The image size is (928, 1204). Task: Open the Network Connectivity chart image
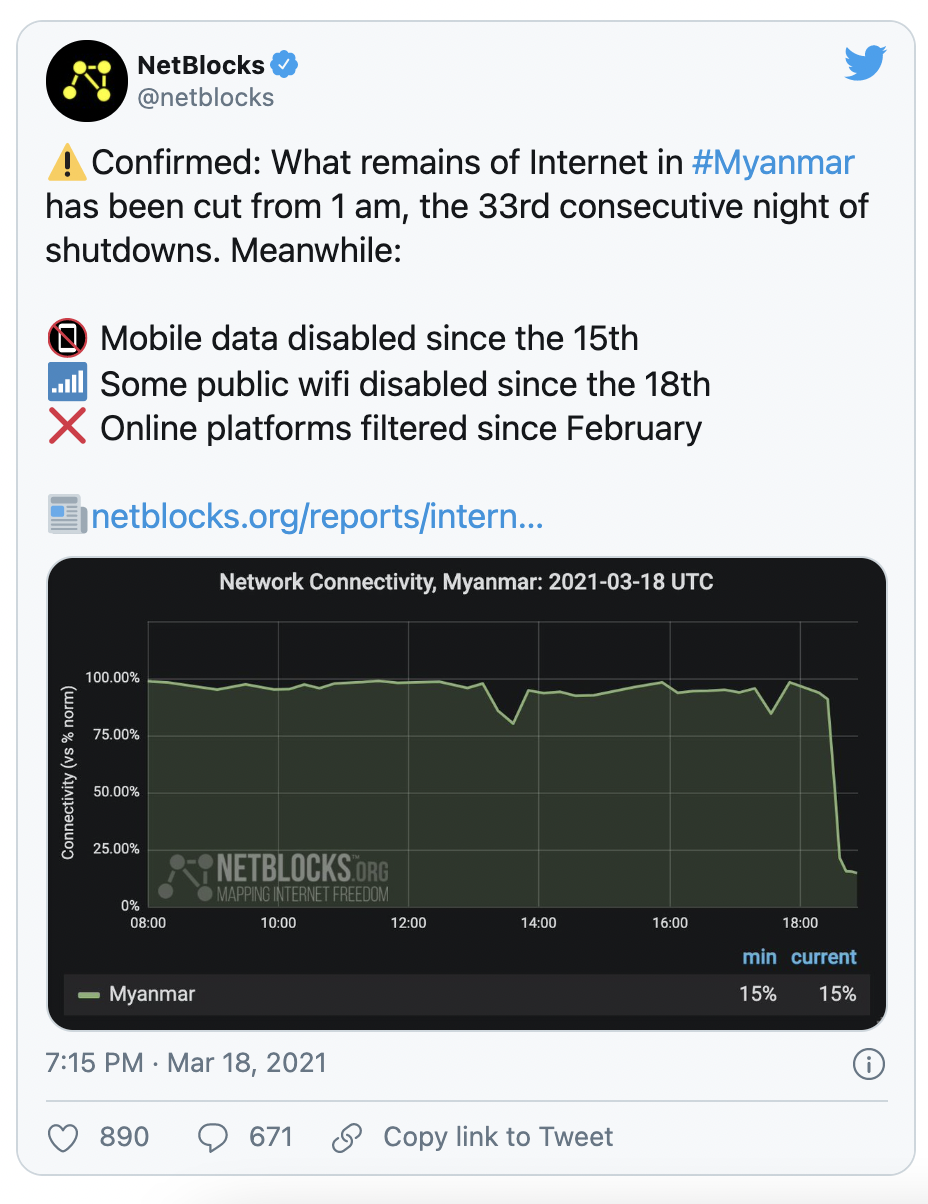coord(467,794)
